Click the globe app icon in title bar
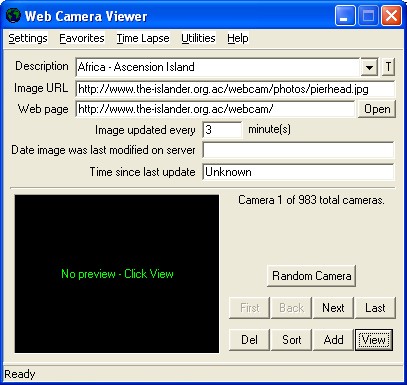 coord(13,15)
